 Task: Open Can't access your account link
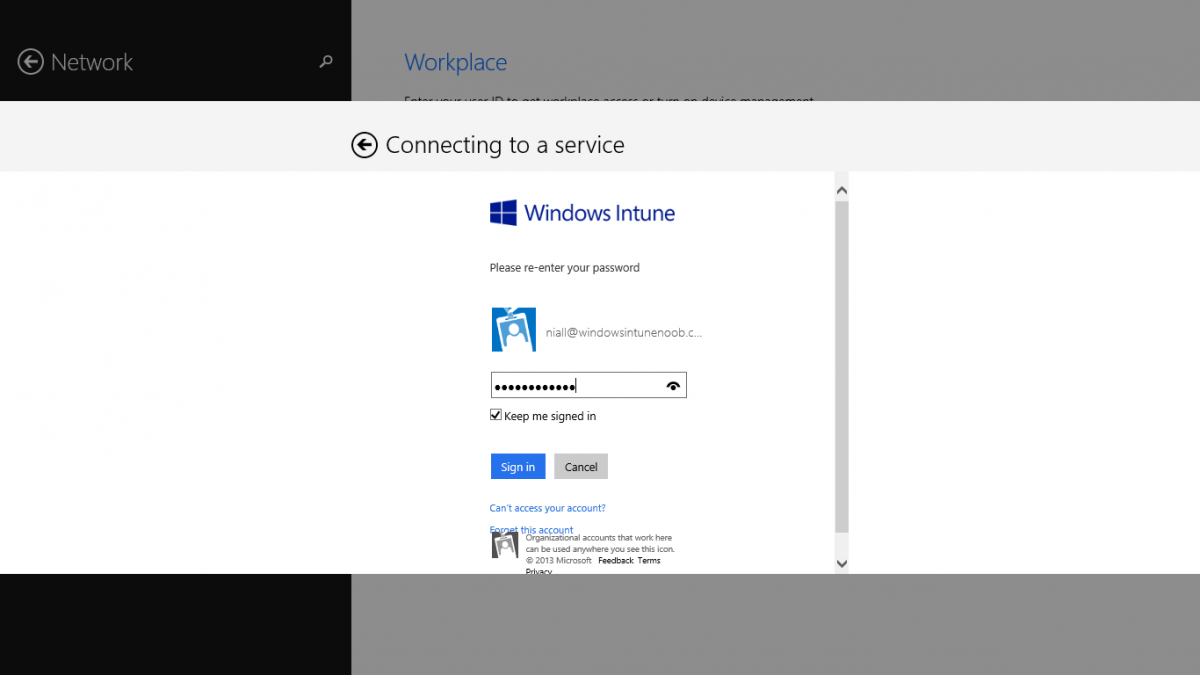[547, 508]
